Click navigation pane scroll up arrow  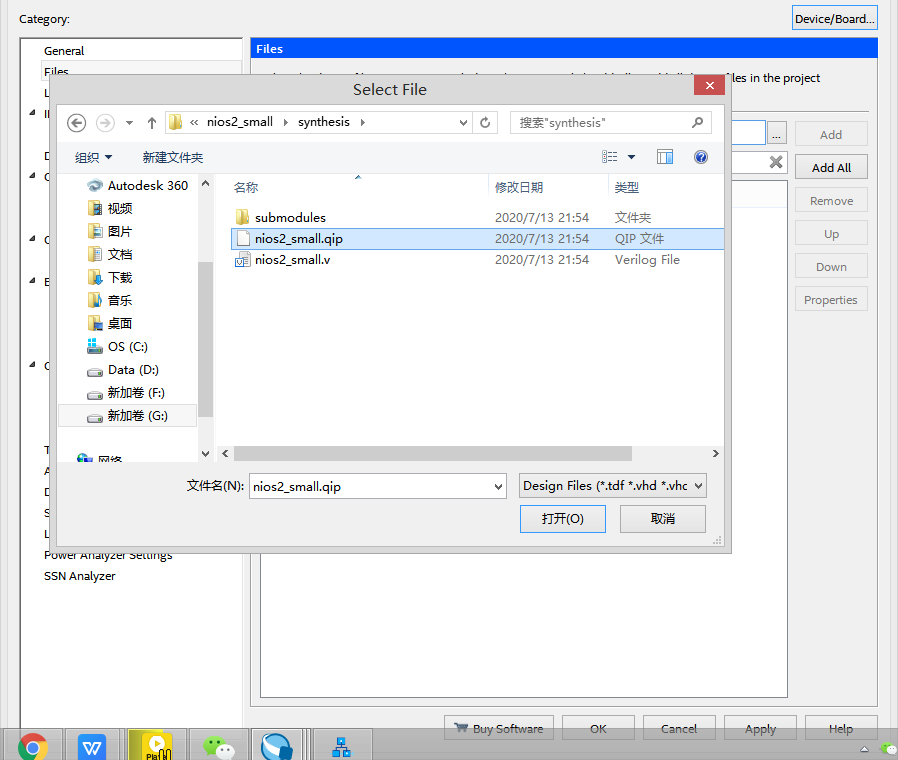pos(206,184)
